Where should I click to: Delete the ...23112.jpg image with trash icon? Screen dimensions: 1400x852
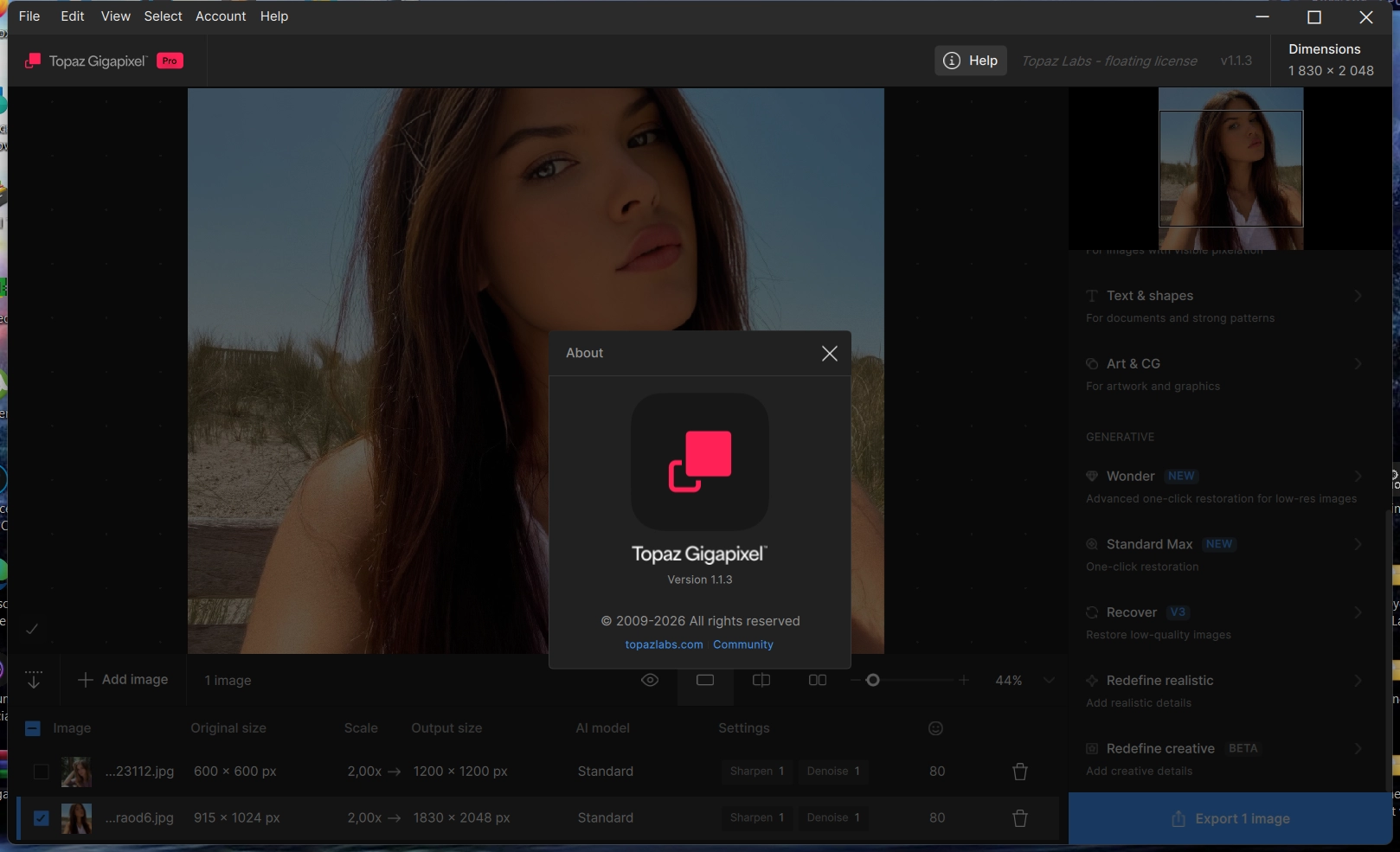1020,772
